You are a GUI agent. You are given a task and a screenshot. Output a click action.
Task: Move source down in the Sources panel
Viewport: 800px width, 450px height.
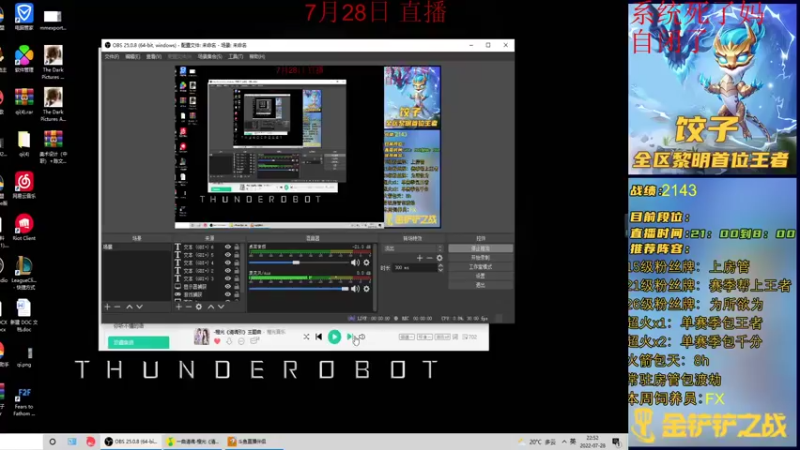221,307
